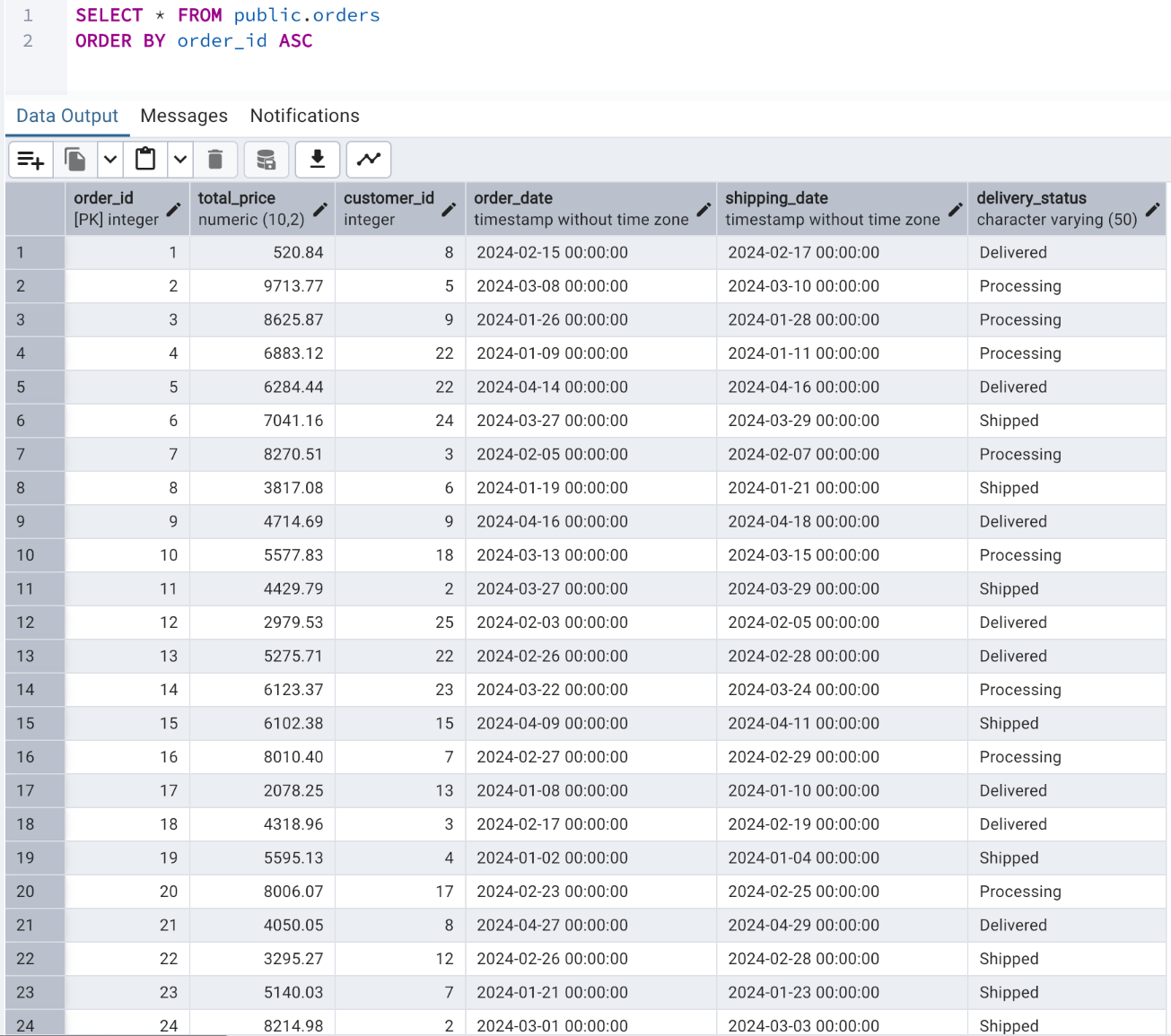Select the top-left select-all grid corner

coord(35,208)
